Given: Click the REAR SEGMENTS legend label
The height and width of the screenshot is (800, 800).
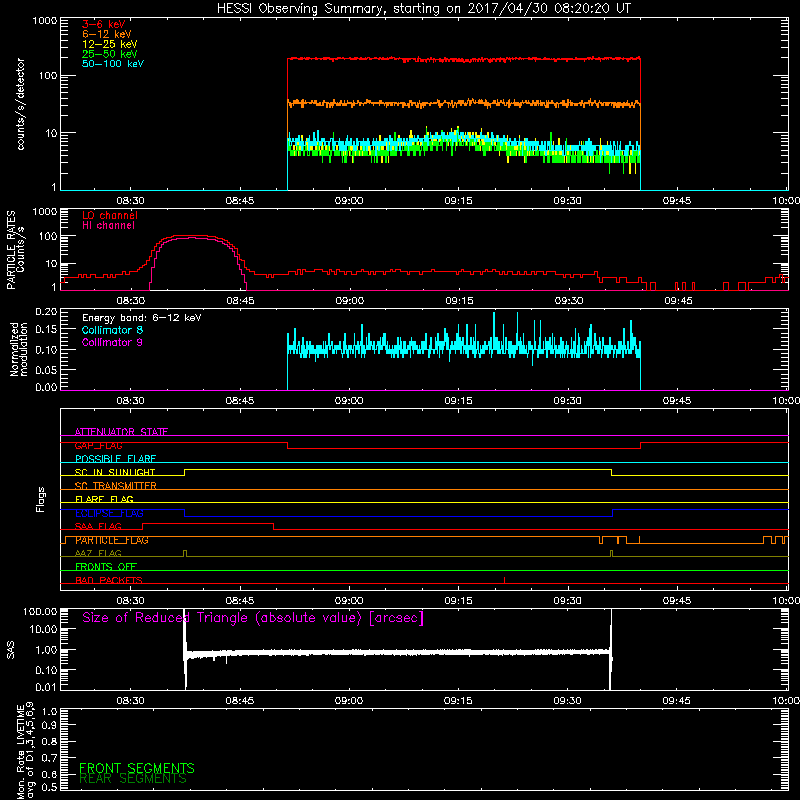Looking at the screenshot, I should tap(133, 779).
